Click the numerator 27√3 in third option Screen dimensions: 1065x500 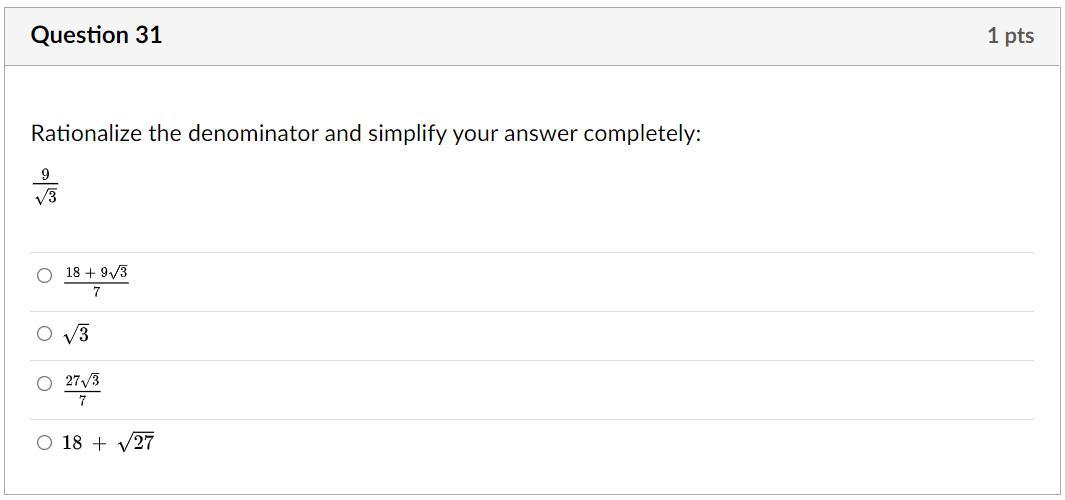point(82,380)
